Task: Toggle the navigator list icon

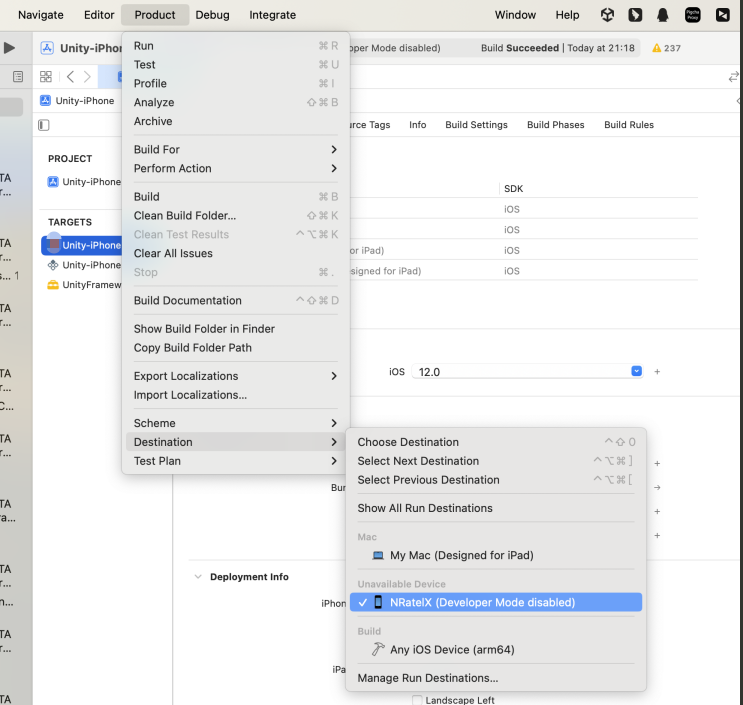Action: coord(18,77)
